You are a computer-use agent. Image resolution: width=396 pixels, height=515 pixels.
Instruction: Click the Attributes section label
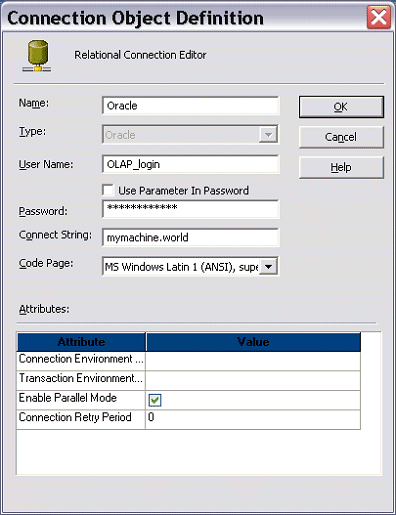pos(44,309)
